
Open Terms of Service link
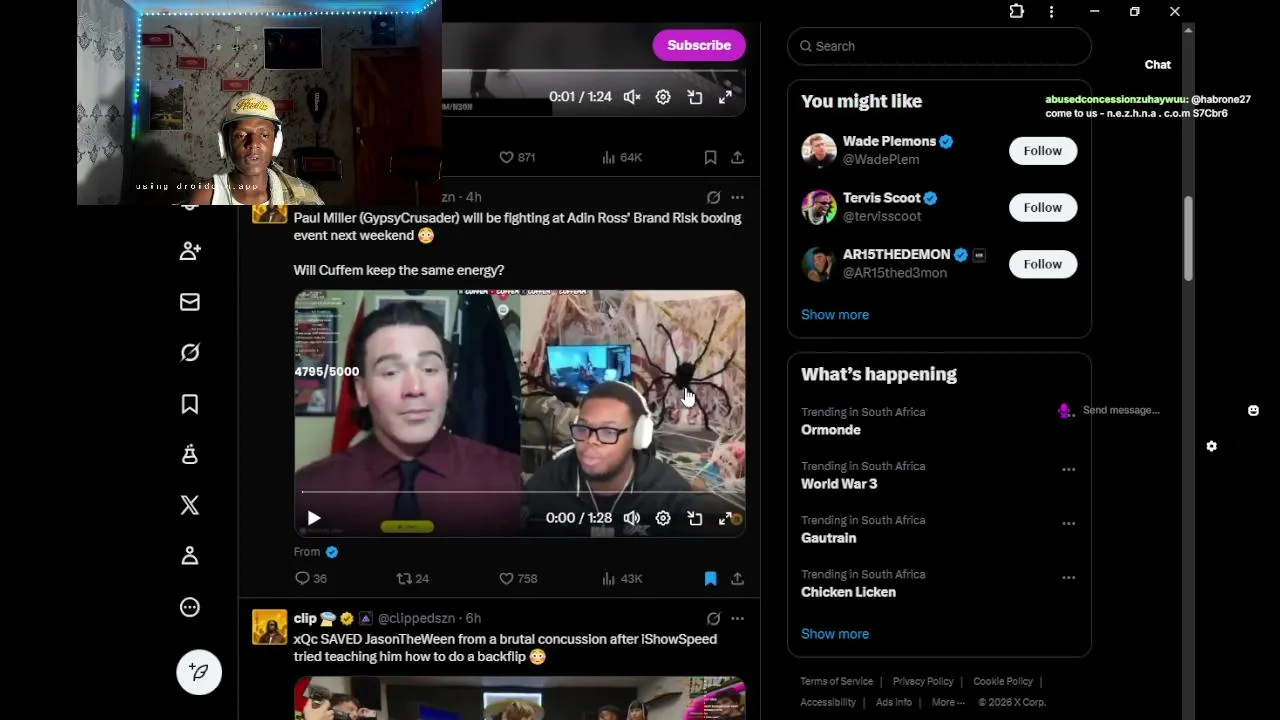(x=837, y=681)
